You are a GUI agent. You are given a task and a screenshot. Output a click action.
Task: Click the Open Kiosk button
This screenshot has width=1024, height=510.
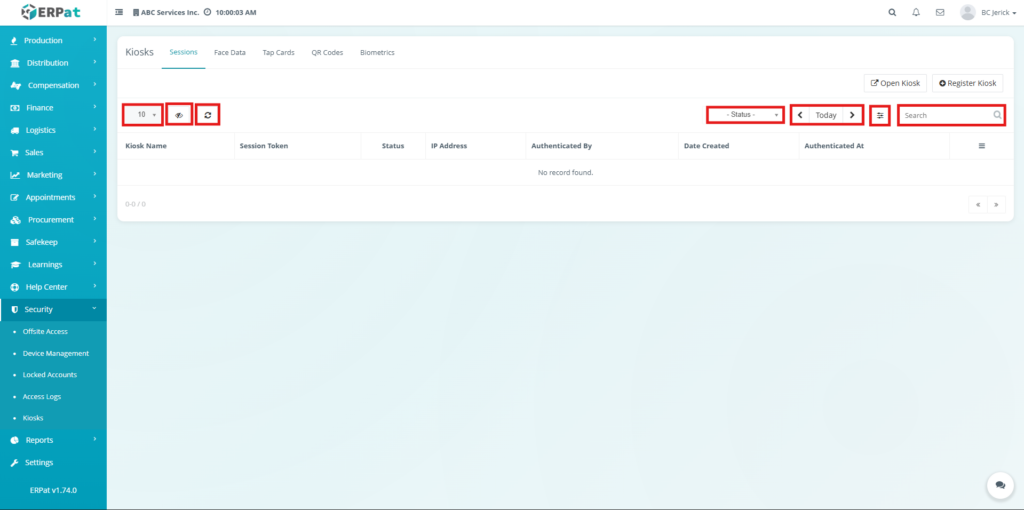895,83
